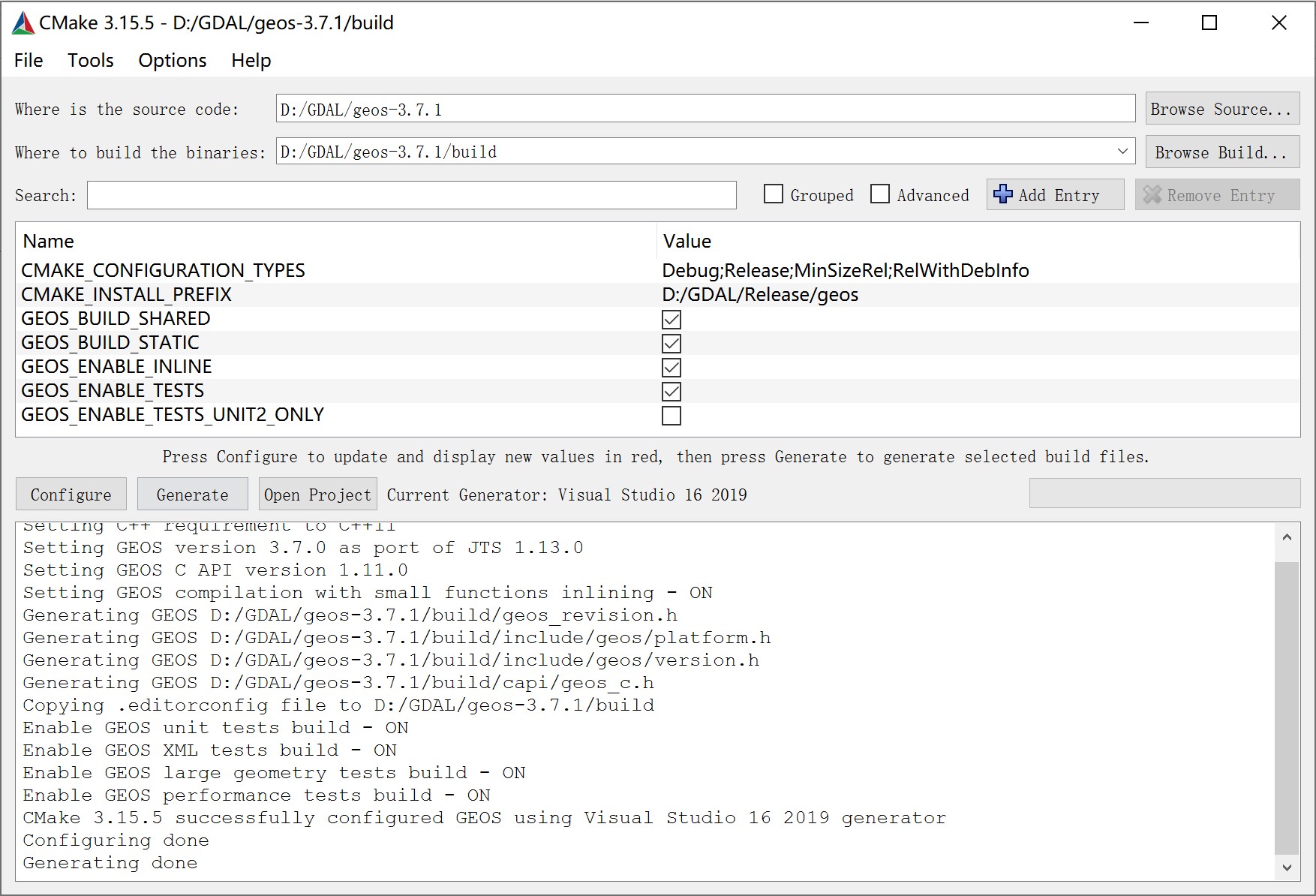Select GEOS_ENABLE_TESTS name cell
1316x896 pixels.
[113, 390]
